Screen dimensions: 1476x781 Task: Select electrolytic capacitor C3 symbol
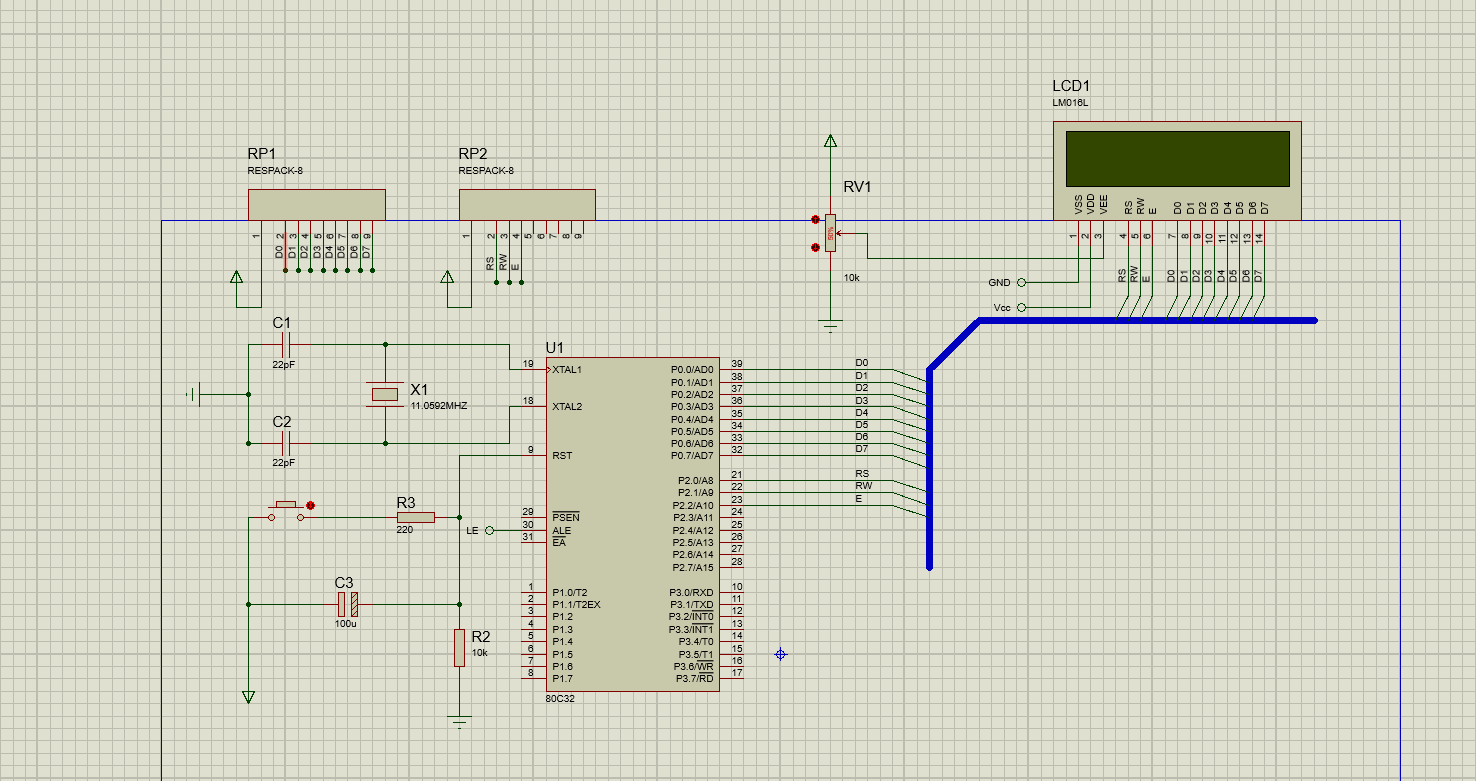click(347, 604)
